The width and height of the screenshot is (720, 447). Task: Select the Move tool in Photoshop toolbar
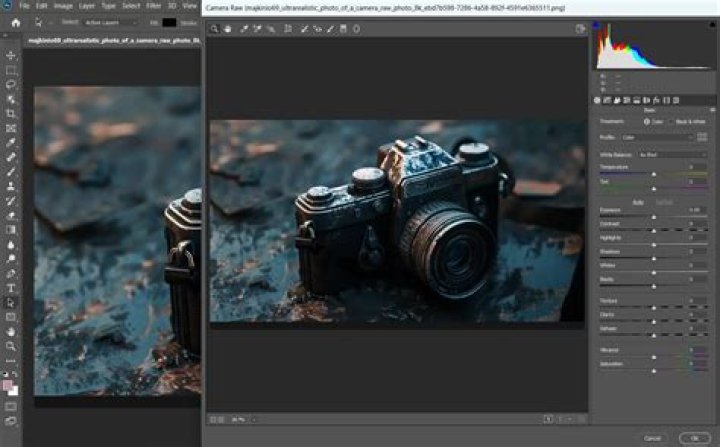coord(11,56)
